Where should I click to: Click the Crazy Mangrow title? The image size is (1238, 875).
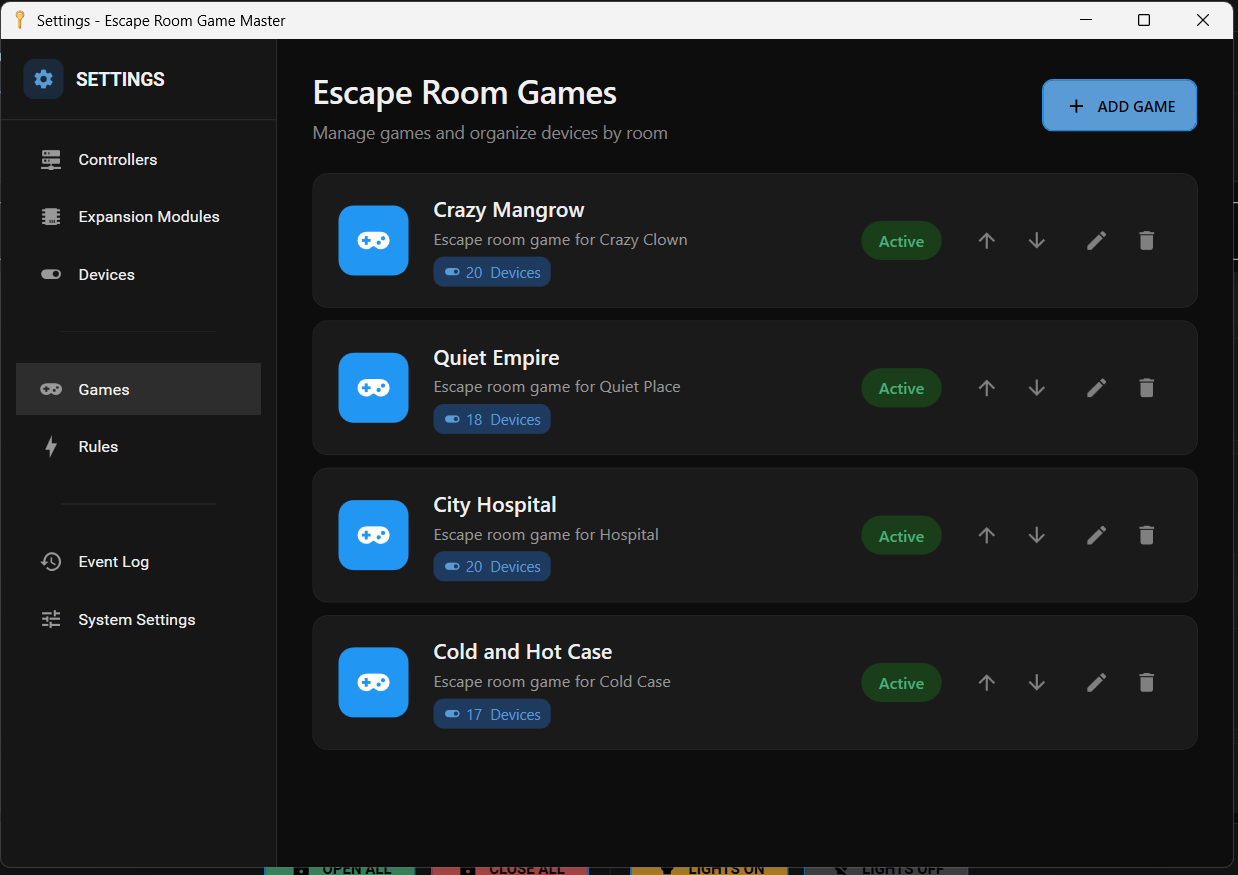tap(509, 210)
